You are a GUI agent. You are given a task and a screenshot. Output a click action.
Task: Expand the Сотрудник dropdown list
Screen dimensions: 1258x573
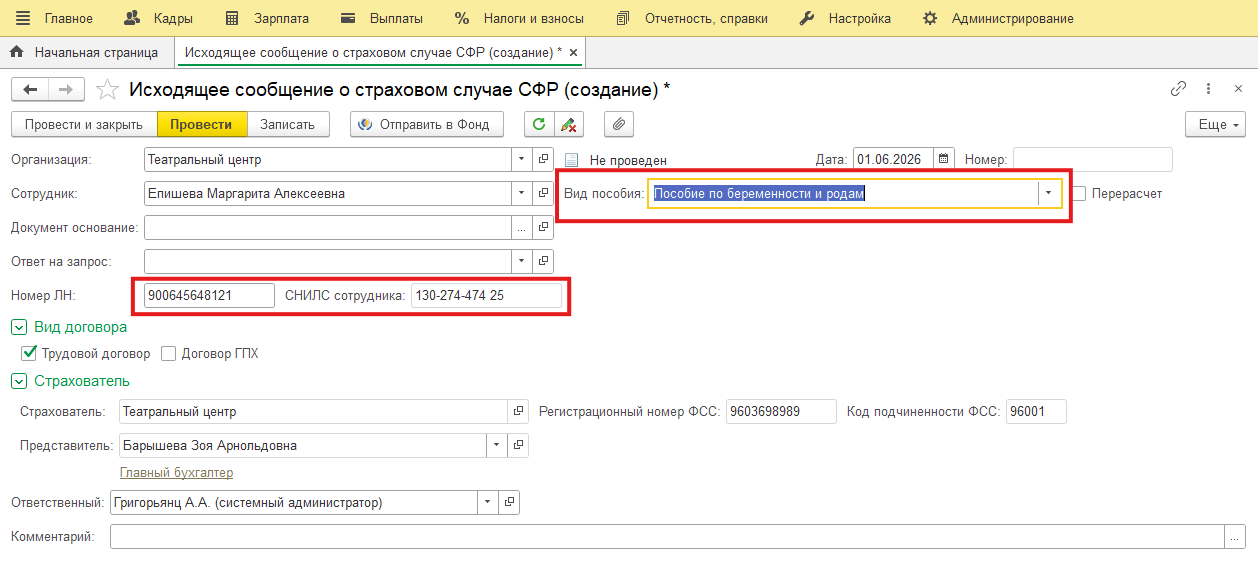tap(522, 193)
